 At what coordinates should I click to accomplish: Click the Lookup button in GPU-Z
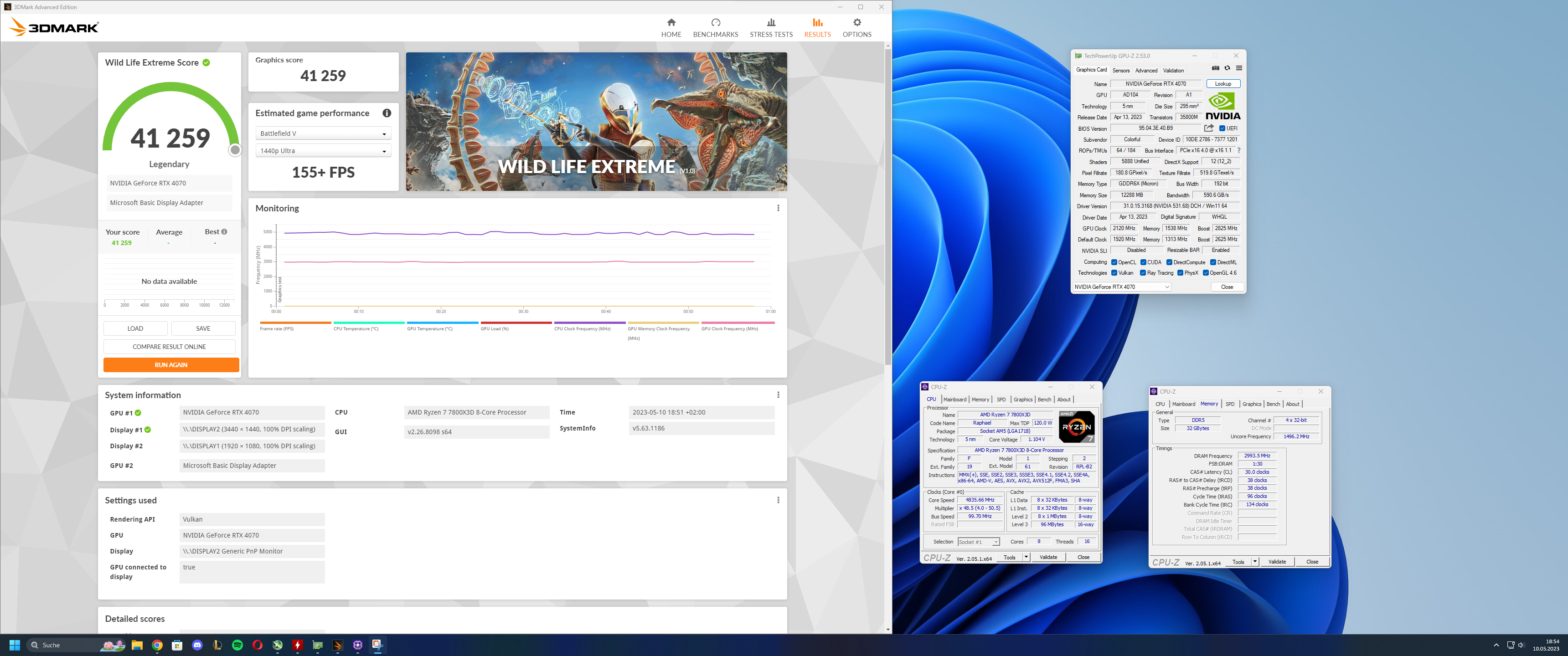point(1223,84)
